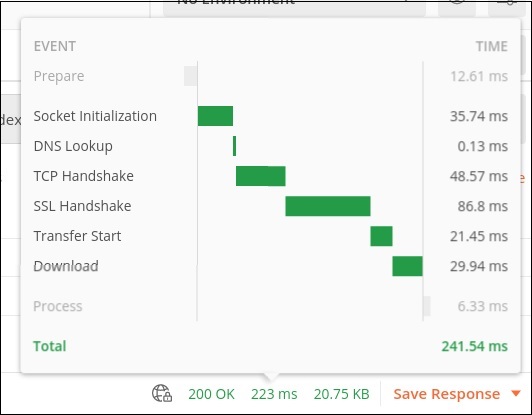Click the Download green timing bar
The image size is (532, 415).
[407, 266]
